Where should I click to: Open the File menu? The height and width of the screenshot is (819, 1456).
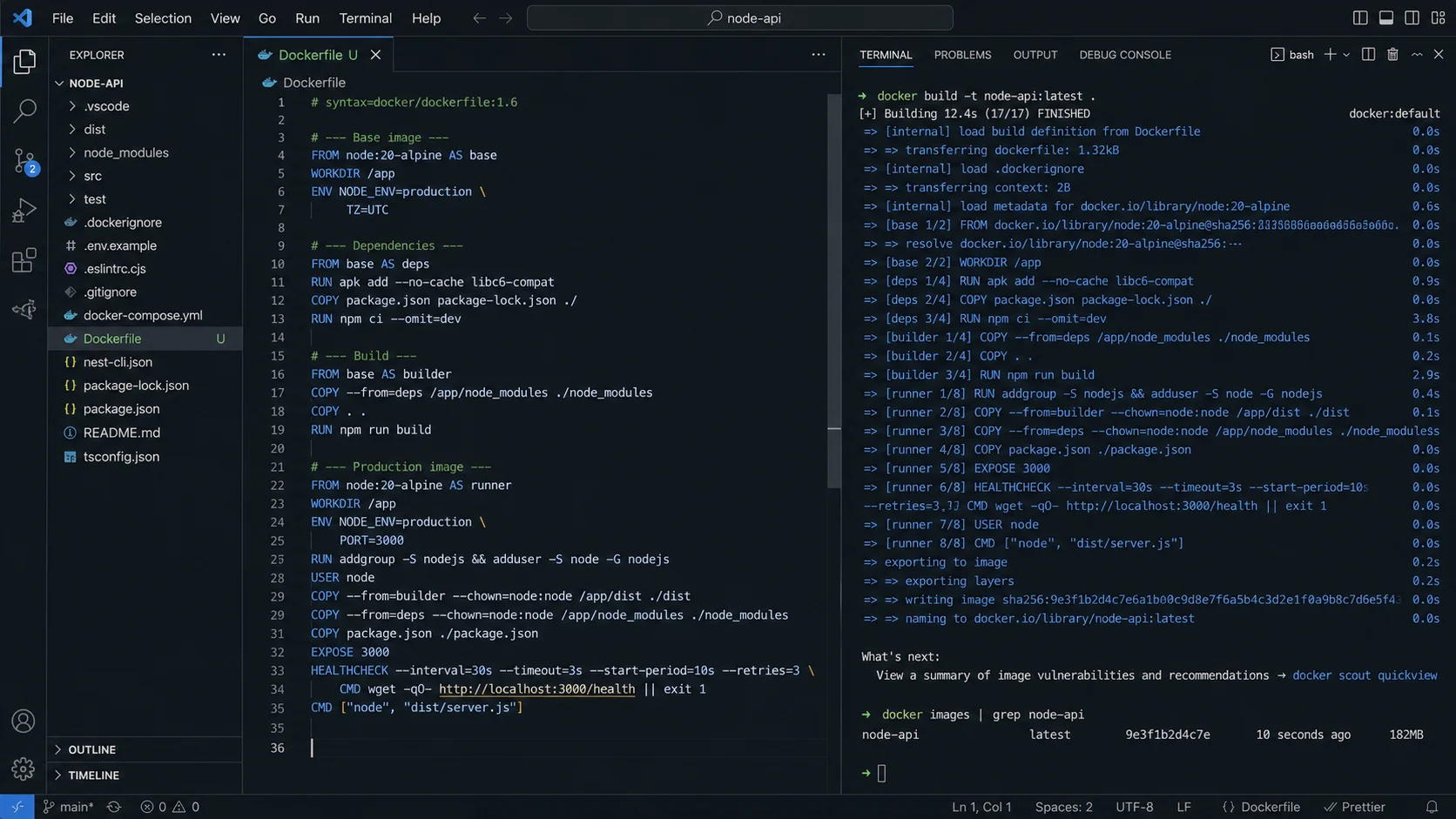click(x=63, y=17)
